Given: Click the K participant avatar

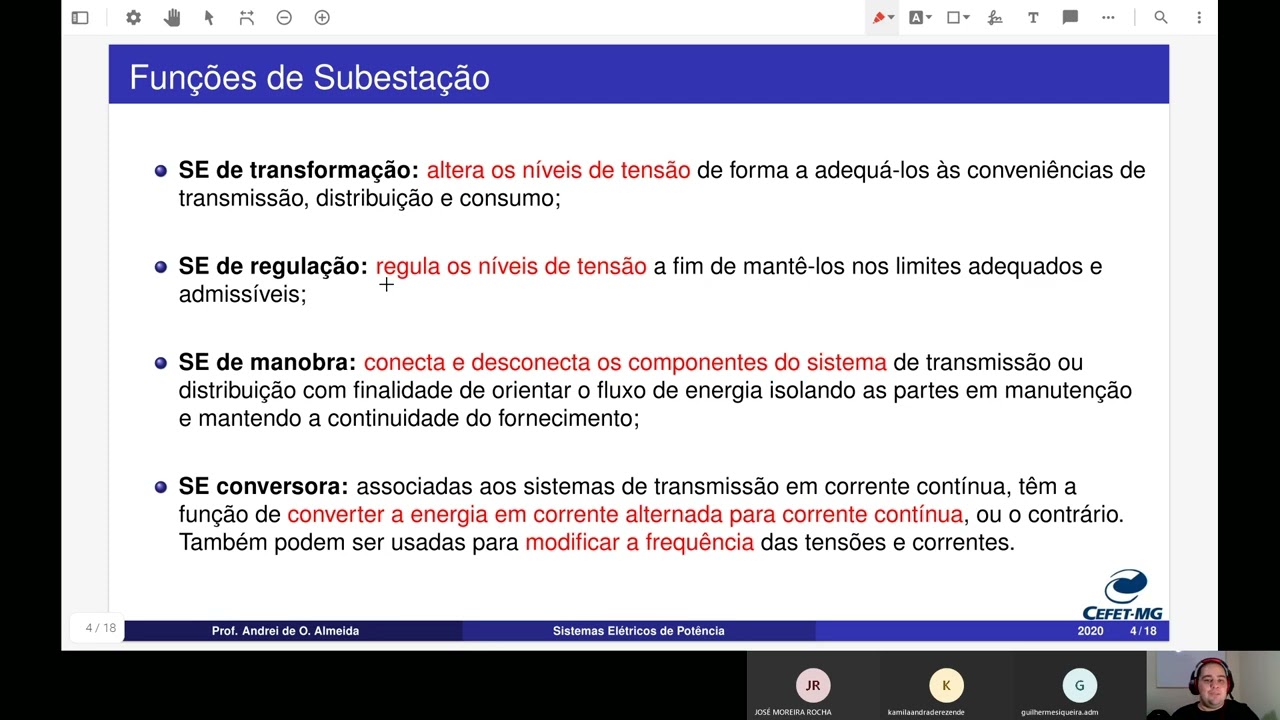Looking at the screenshot, I should (x=946, y=685).
